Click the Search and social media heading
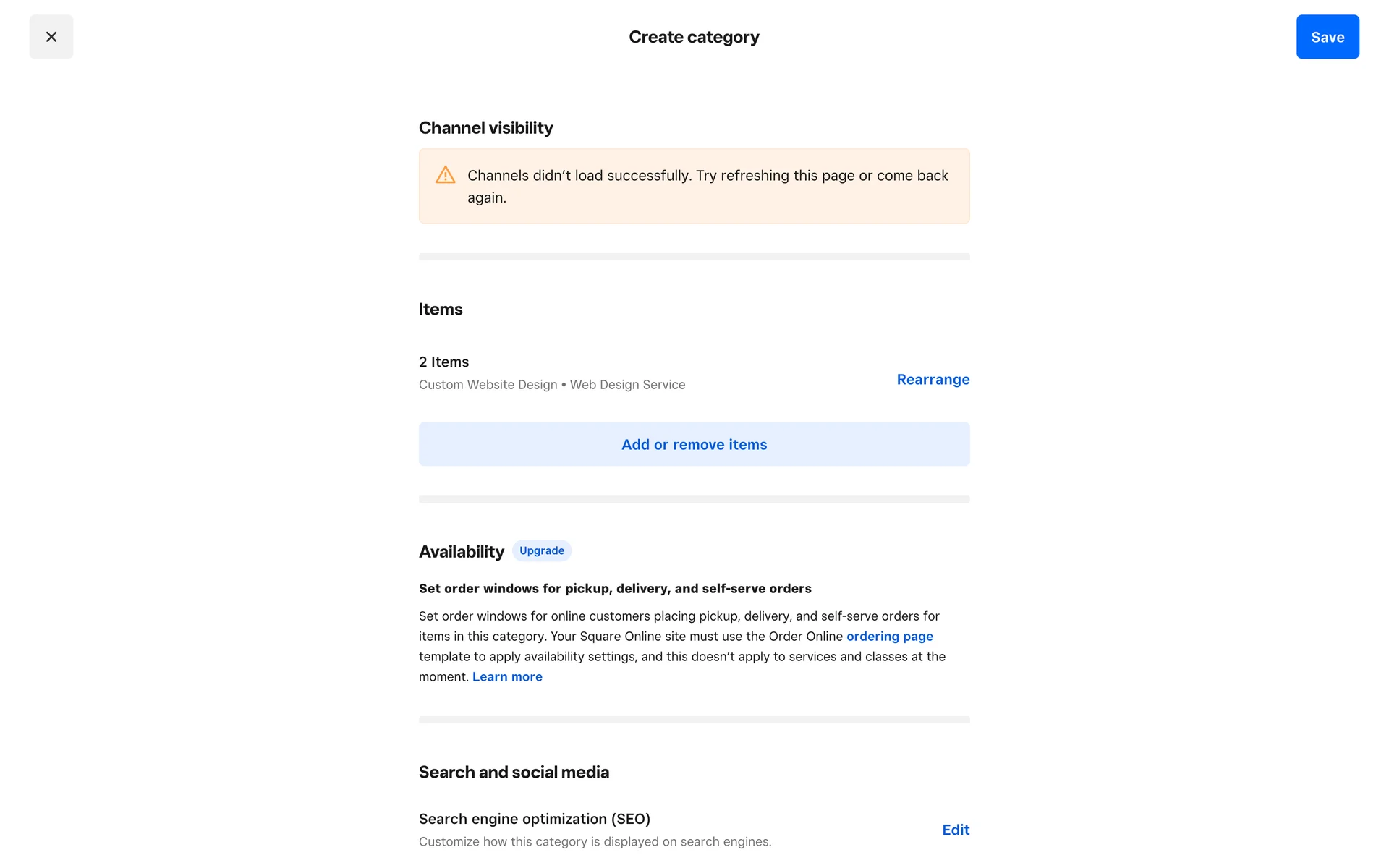Screen dimensions: 1389x868 coord(514,773)
